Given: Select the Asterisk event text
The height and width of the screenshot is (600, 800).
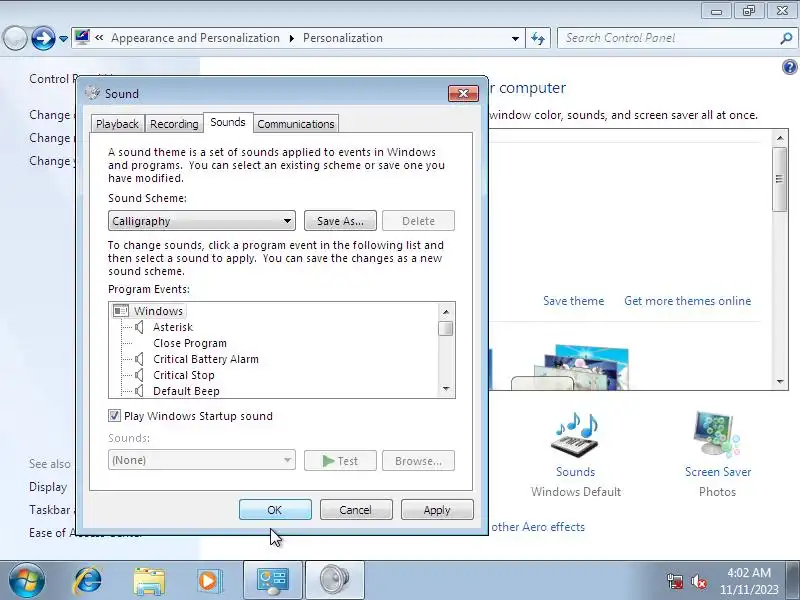Looking at the screenshot, I should pyautogui.click(x=173, y=327).
